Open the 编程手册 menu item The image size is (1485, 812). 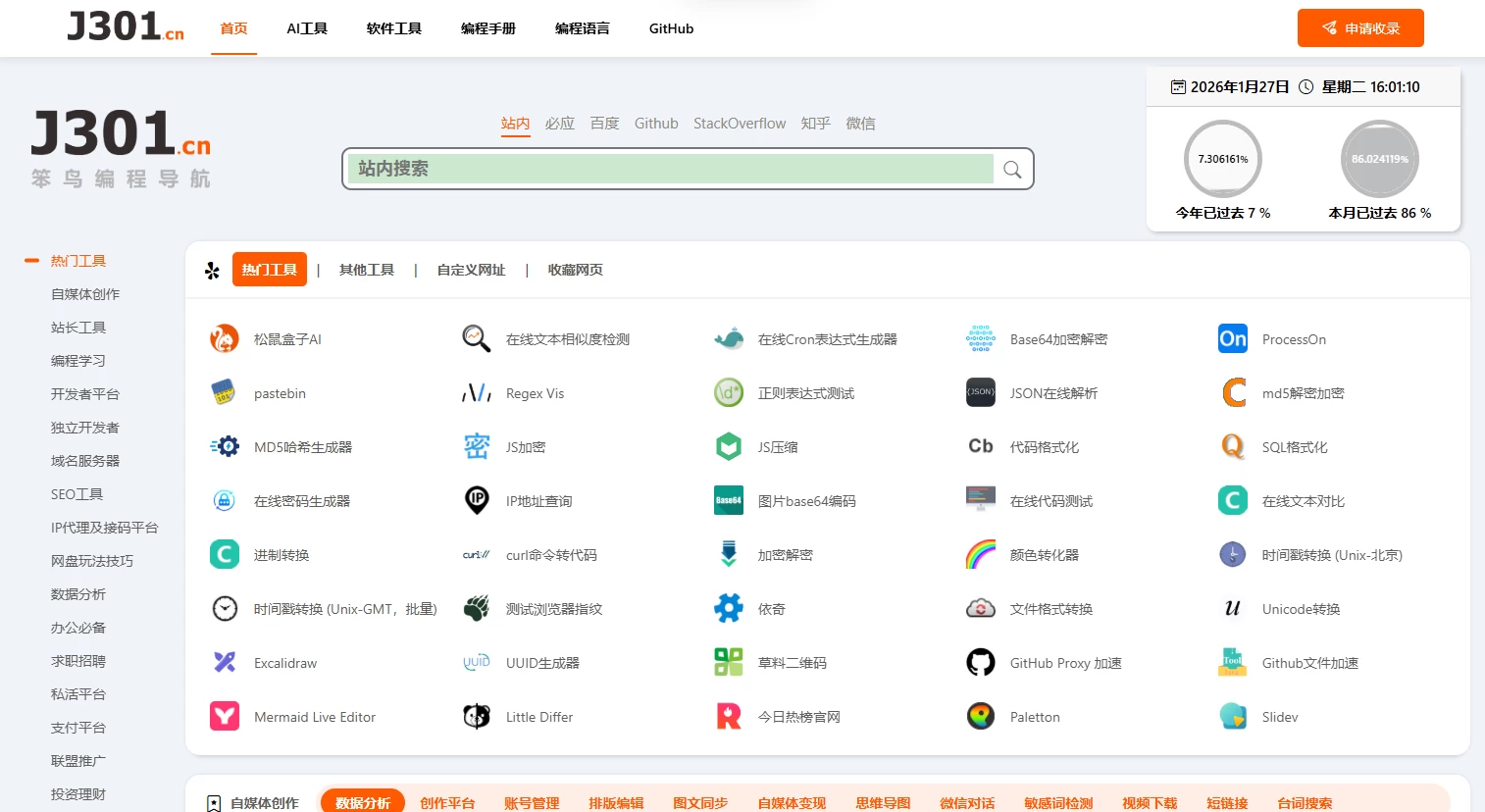488,28
